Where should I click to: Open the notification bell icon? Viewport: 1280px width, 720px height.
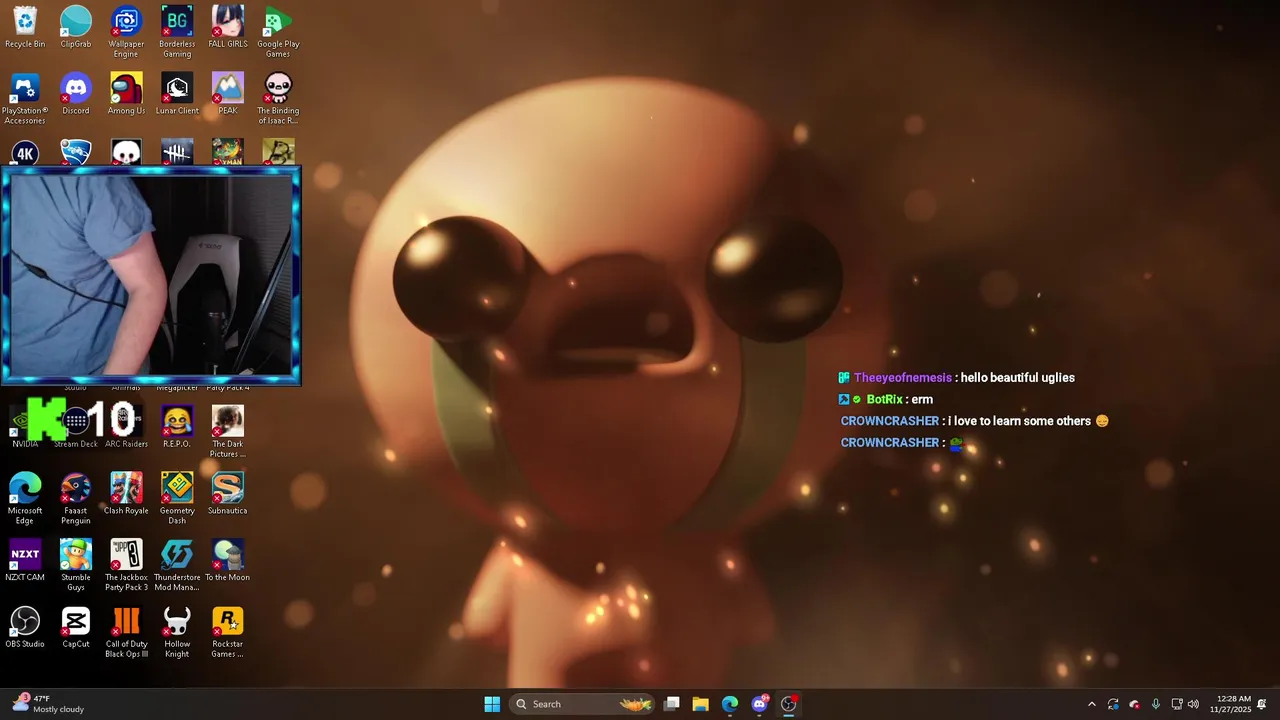point(1262,704)
